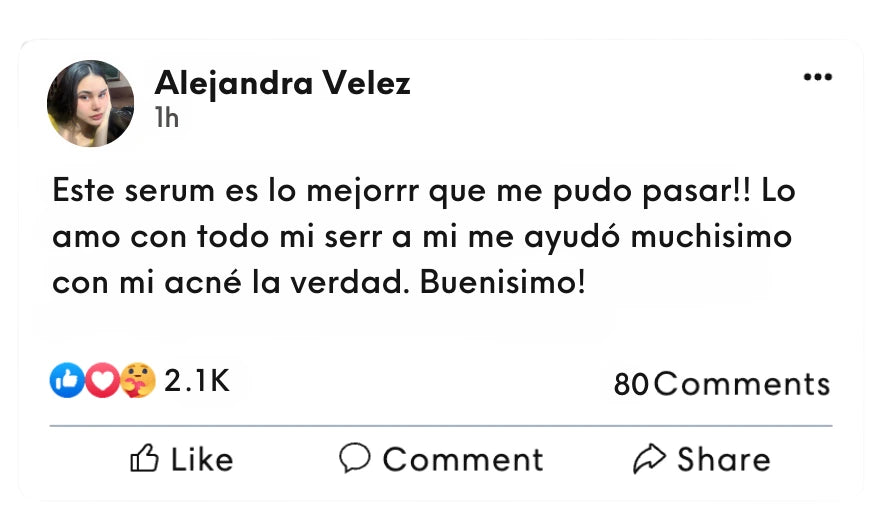Click the speech bubble comment icon
The height and width of the screenshot is (516, 888).
[354, 458]
